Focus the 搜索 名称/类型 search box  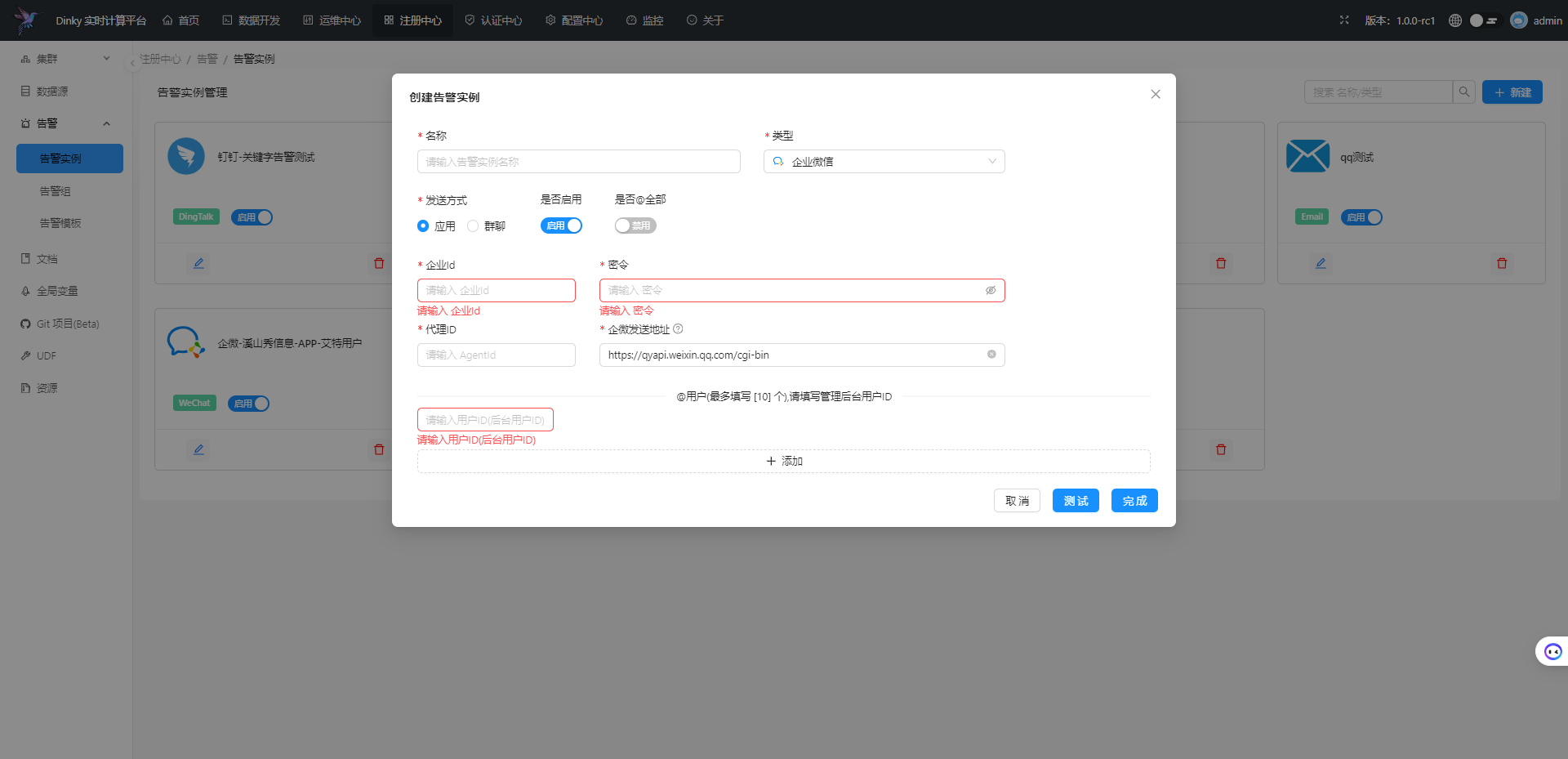[1379, 92]
